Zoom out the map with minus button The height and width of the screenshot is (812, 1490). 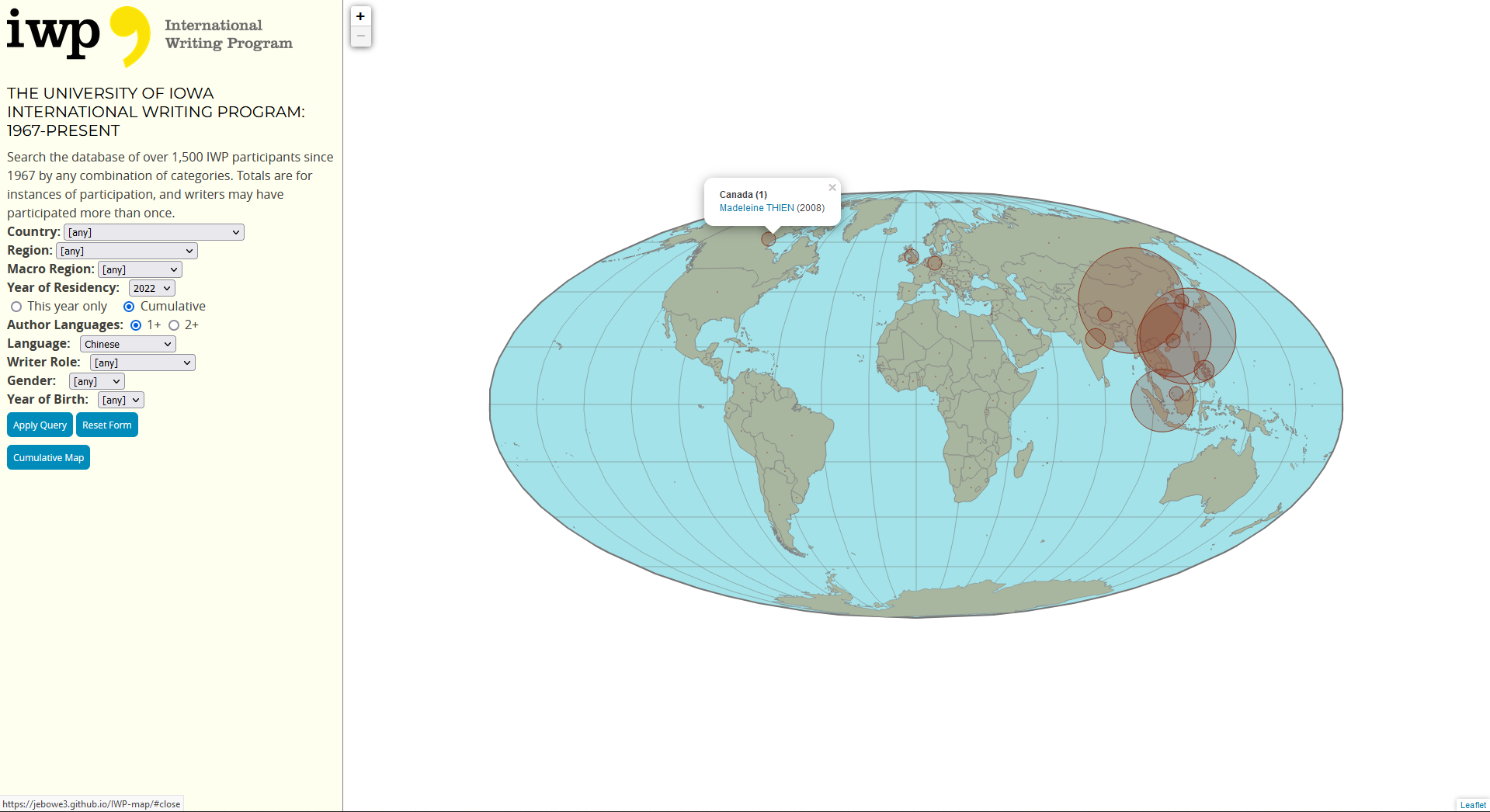click(360, 36)
